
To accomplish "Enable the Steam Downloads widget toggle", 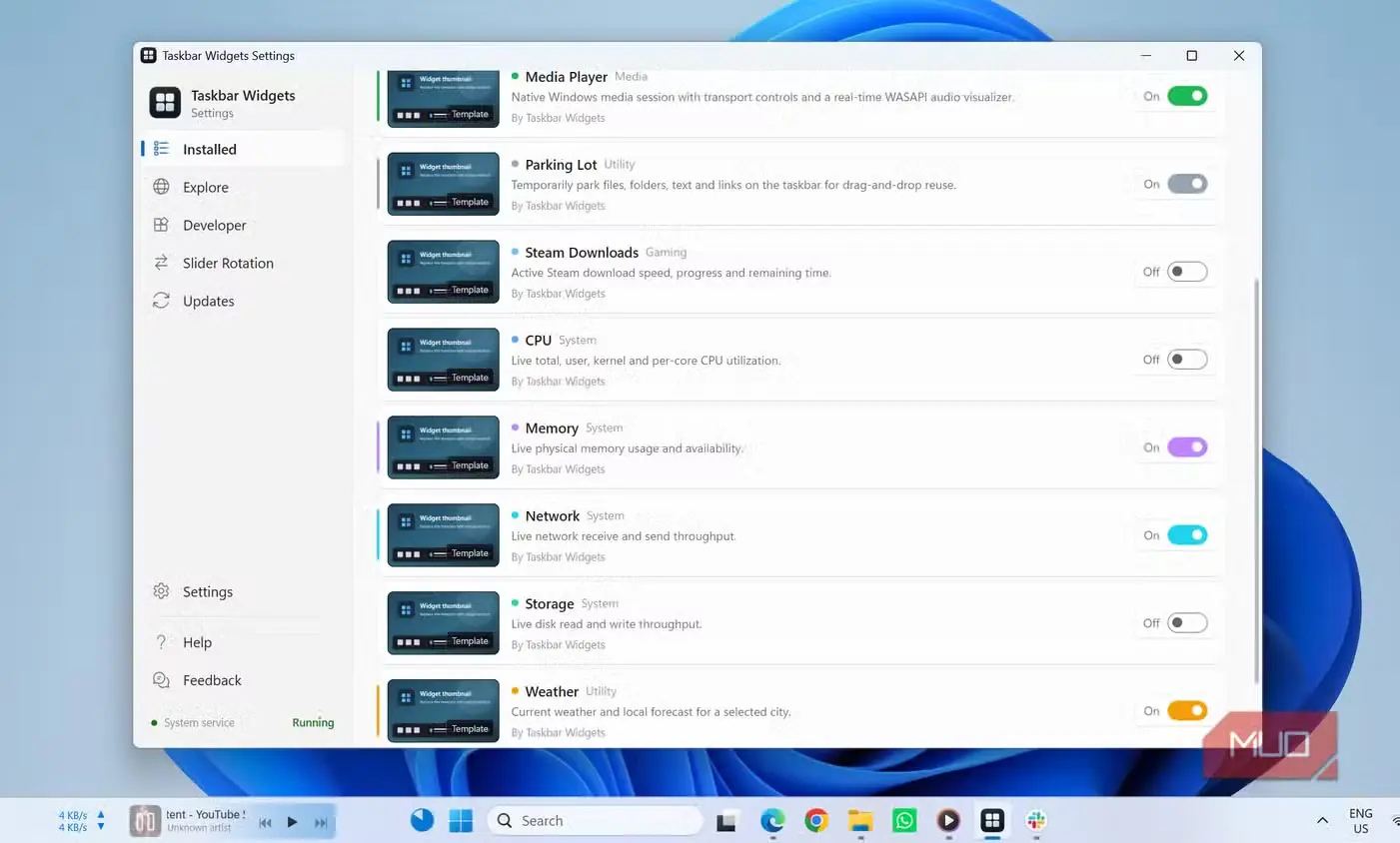I will tap(1187, 272).
